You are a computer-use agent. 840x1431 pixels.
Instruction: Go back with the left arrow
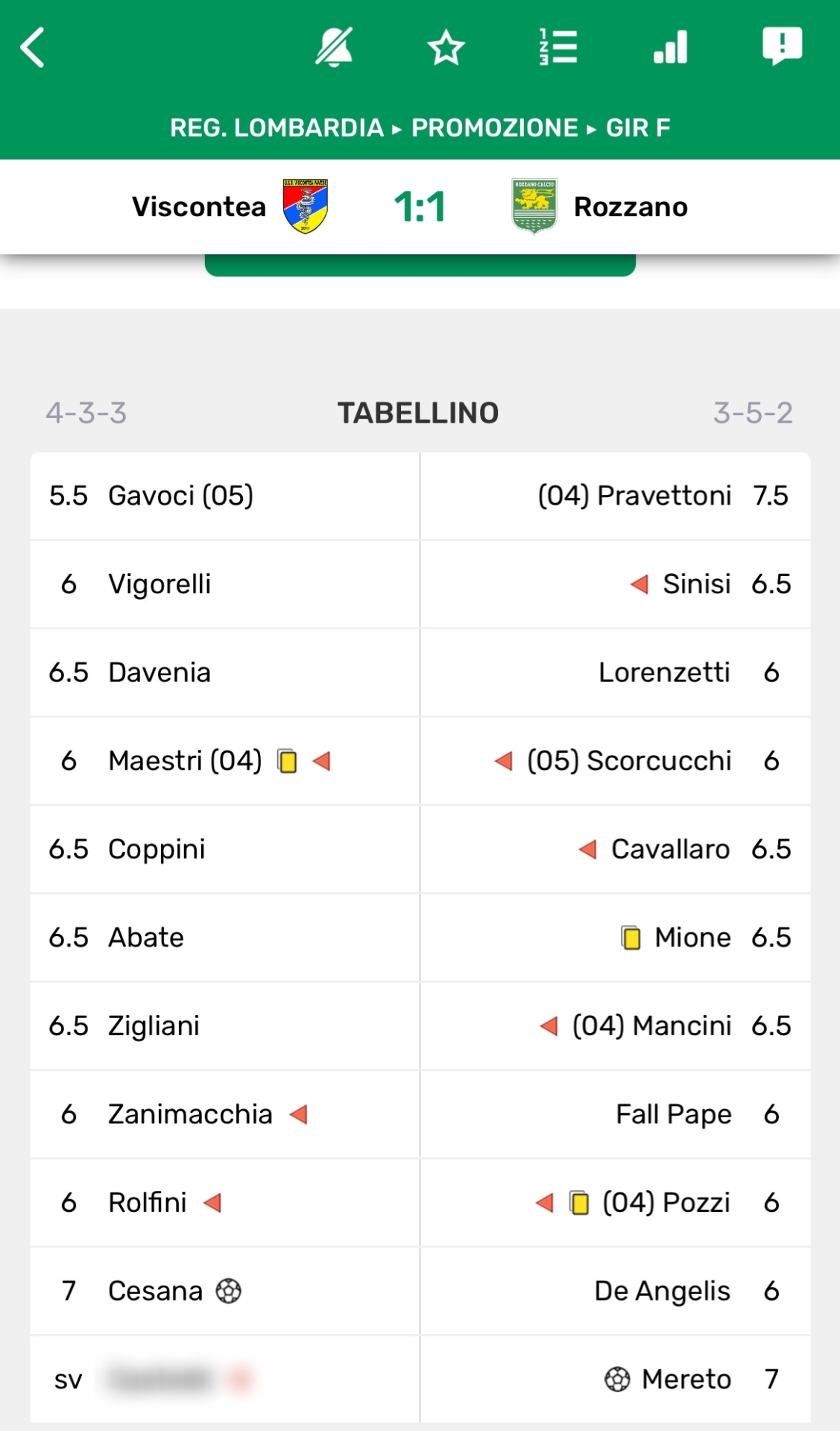[33, 48]
